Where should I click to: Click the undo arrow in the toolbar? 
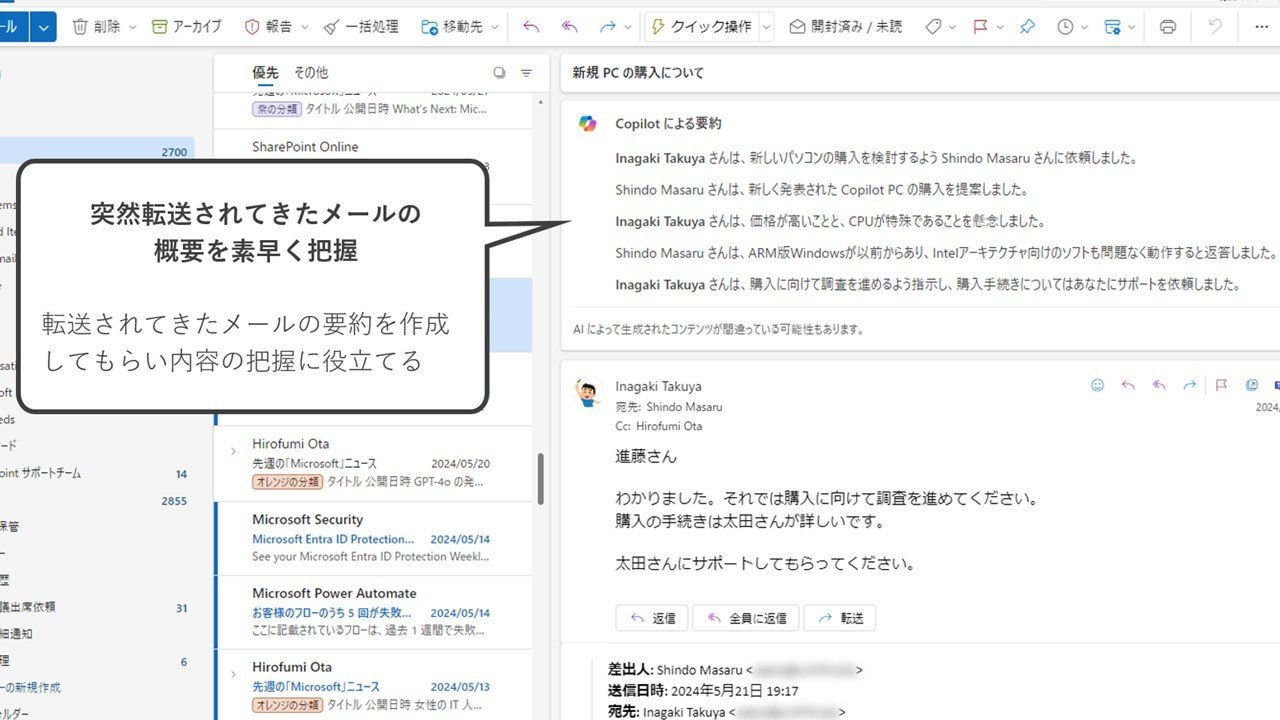pos(1215,27)
